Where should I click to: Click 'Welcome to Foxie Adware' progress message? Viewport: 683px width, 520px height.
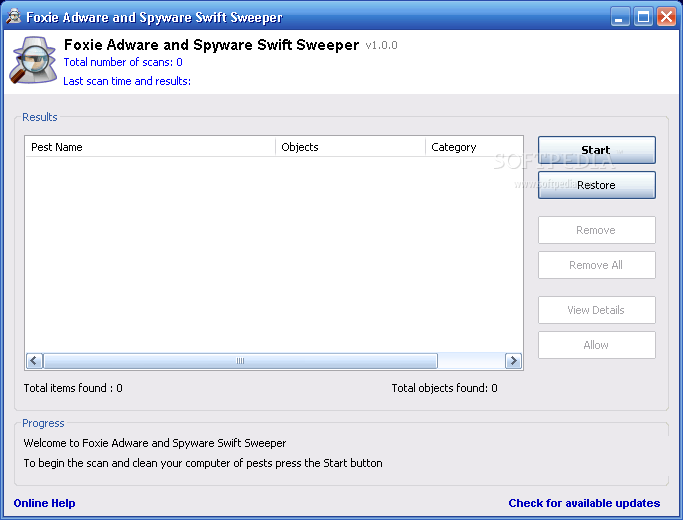[155, 443]
